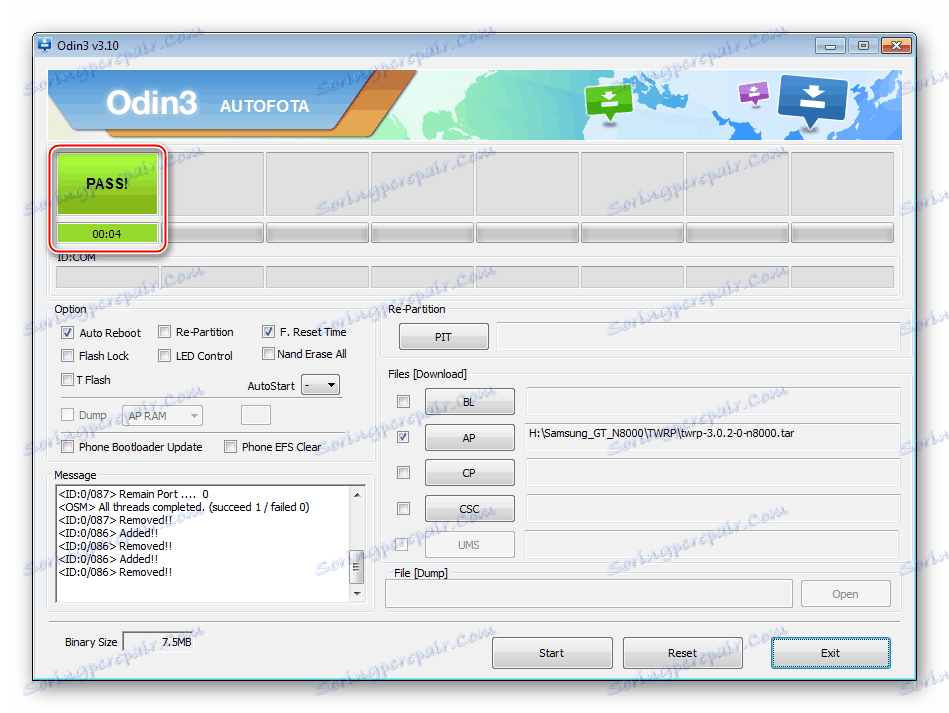Click the CP file button
Screen dimensions: 949x713
pos(470,473)
